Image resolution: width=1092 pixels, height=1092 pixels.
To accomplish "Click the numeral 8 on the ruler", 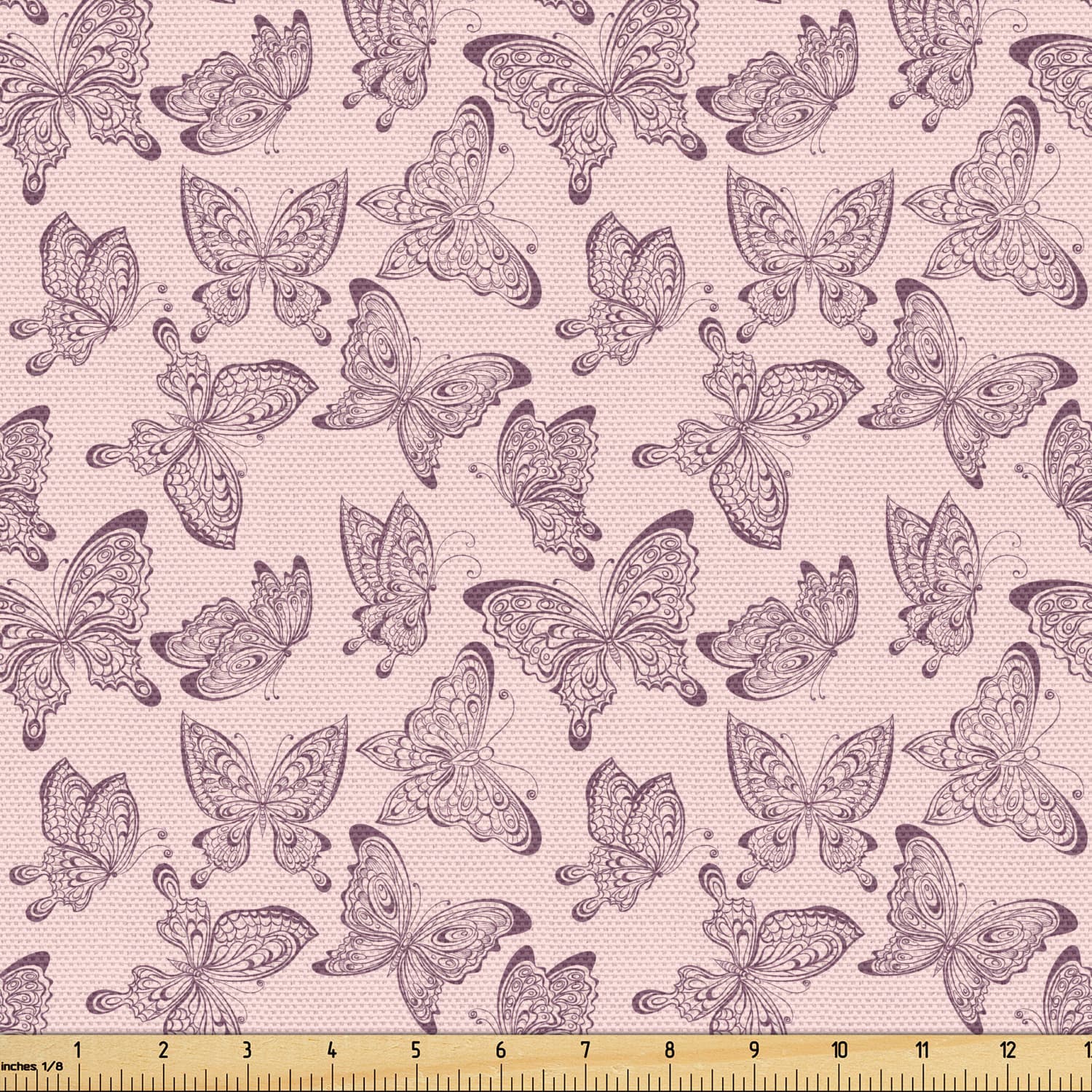I will (669, 1049).
